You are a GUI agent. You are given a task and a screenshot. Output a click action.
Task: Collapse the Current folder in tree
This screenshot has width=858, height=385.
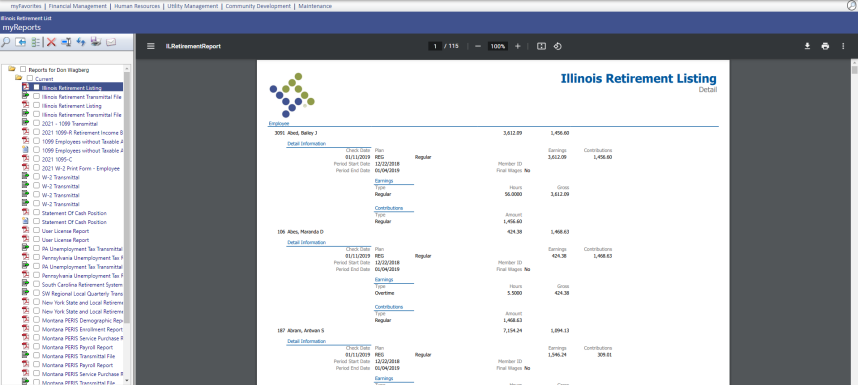[19, 78]
